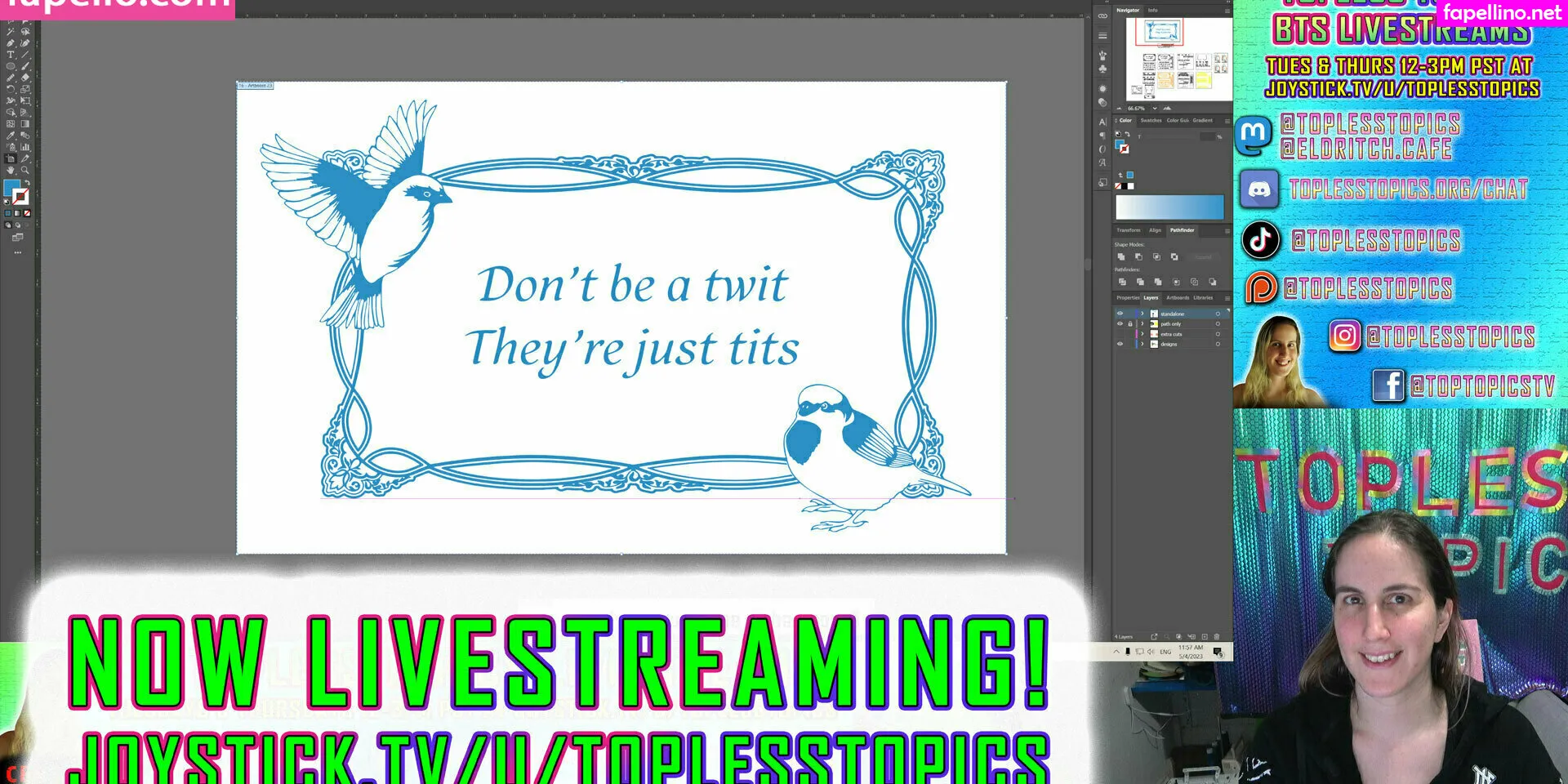Switch to the Swatches tab
Screen dimensions: 1568x784
1151,120
